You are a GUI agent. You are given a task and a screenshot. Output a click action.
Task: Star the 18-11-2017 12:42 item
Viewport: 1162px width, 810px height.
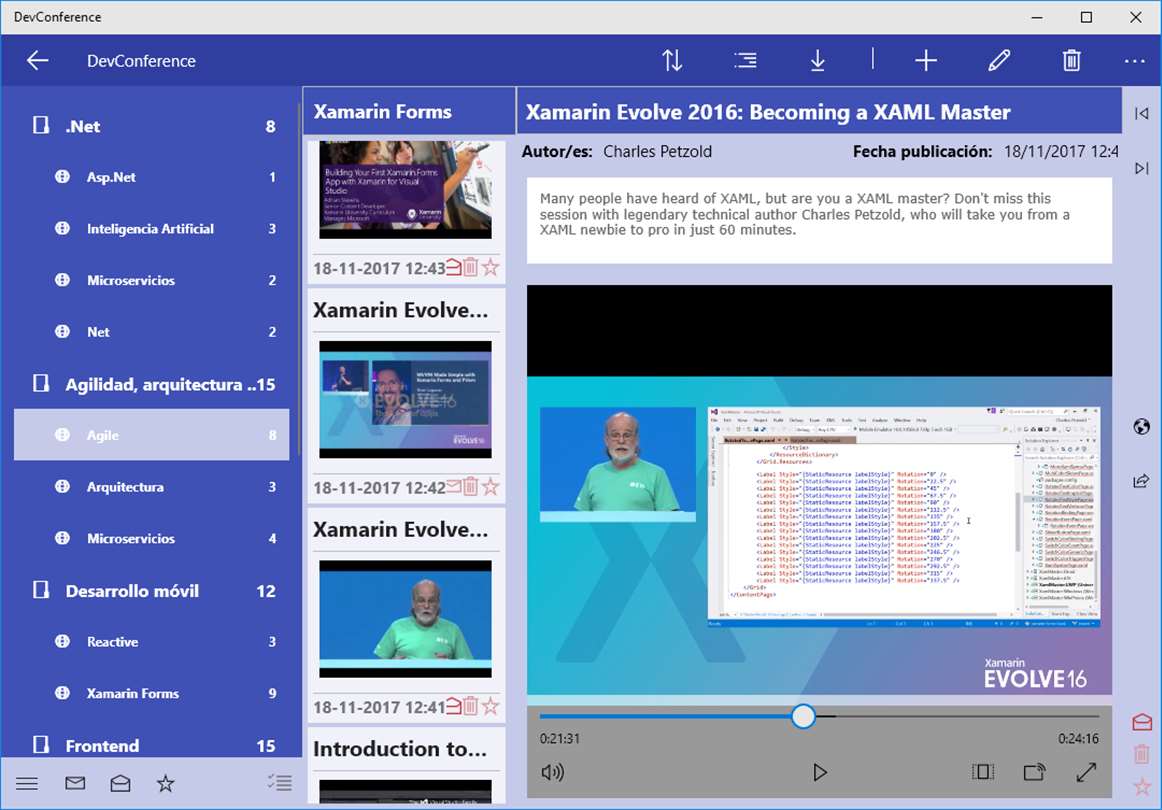pos(490,487)
